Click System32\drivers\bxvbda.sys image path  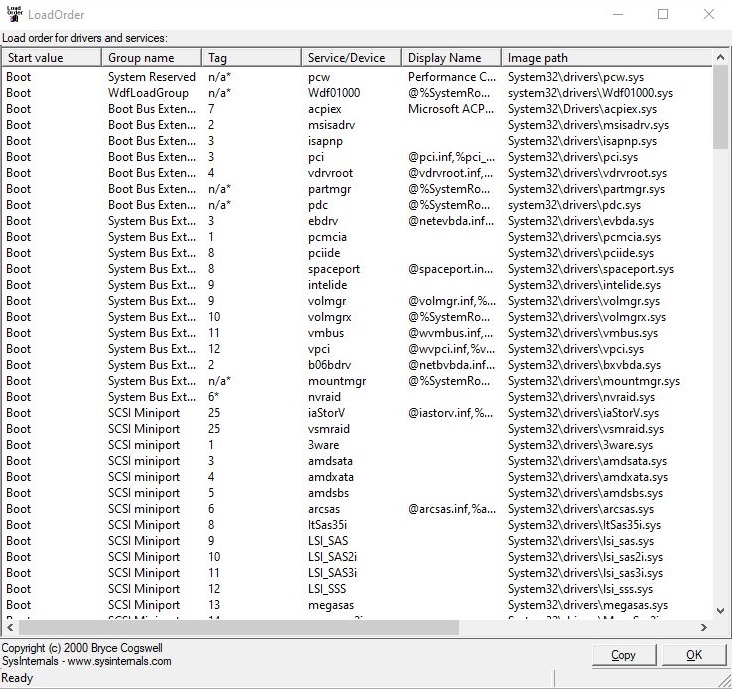click(584, 365)
